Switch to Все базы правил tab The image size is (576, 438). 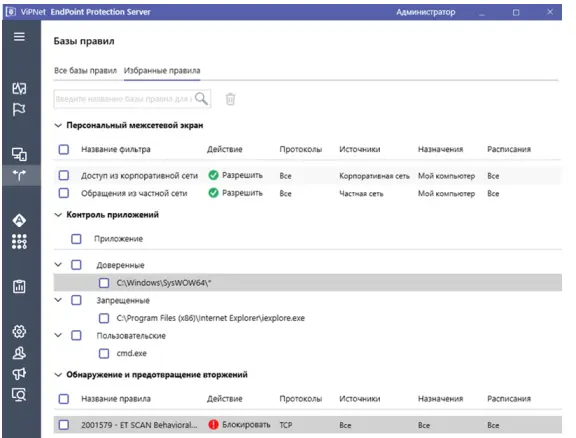pos(85,71)
